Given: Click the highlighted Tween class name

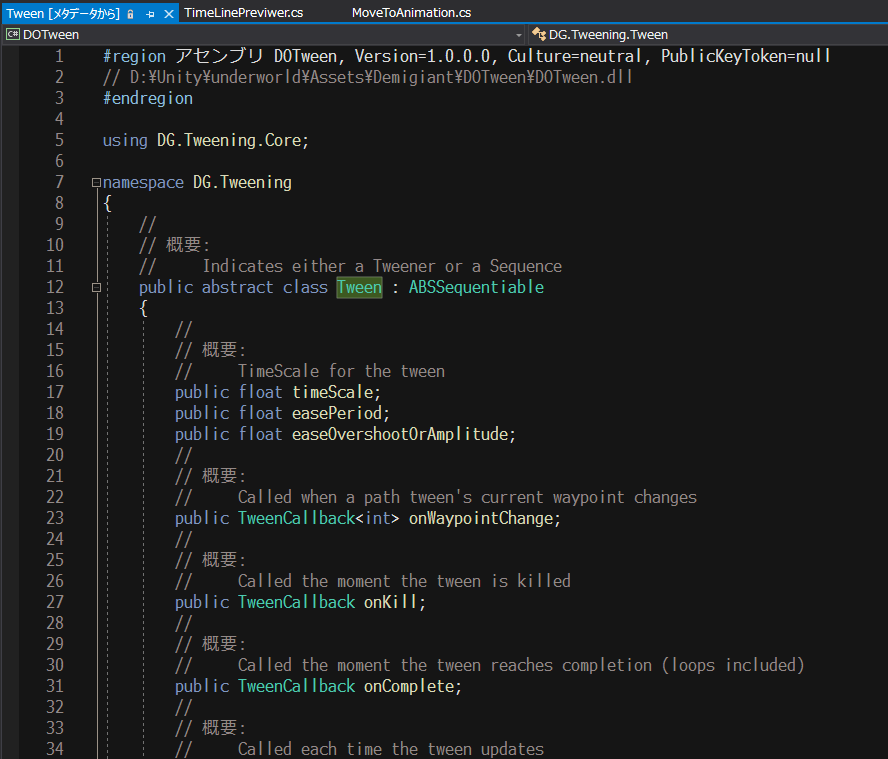Looking at the screenshot, I should [x=359, y=287].
